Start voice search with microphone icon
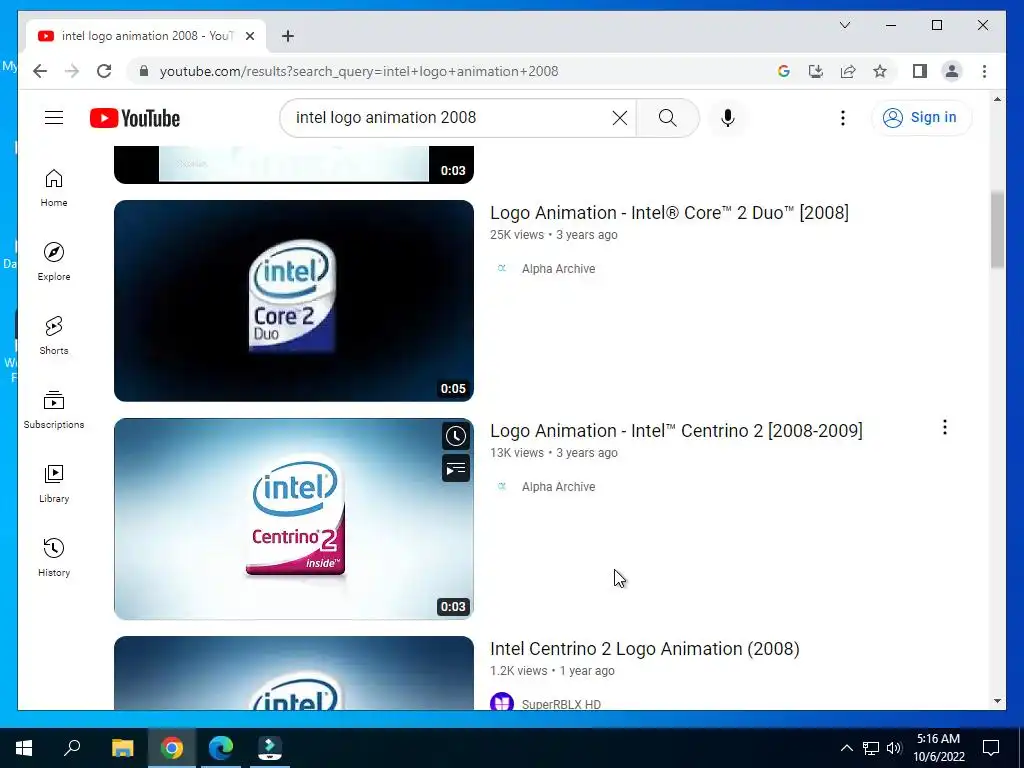 pyautogui.click(x=728, y=118)
